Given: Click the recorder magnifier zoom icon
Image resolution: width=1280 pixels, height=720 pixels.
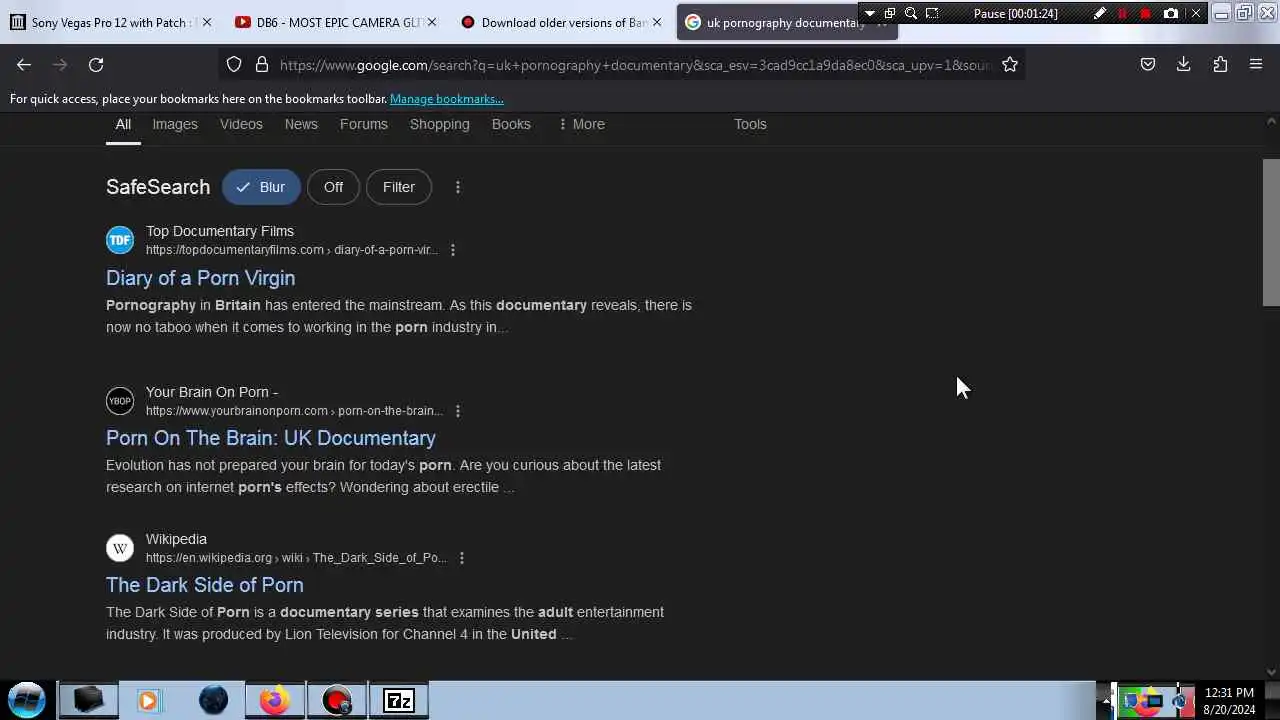Looking at the screenshot, I should point(911,13).
